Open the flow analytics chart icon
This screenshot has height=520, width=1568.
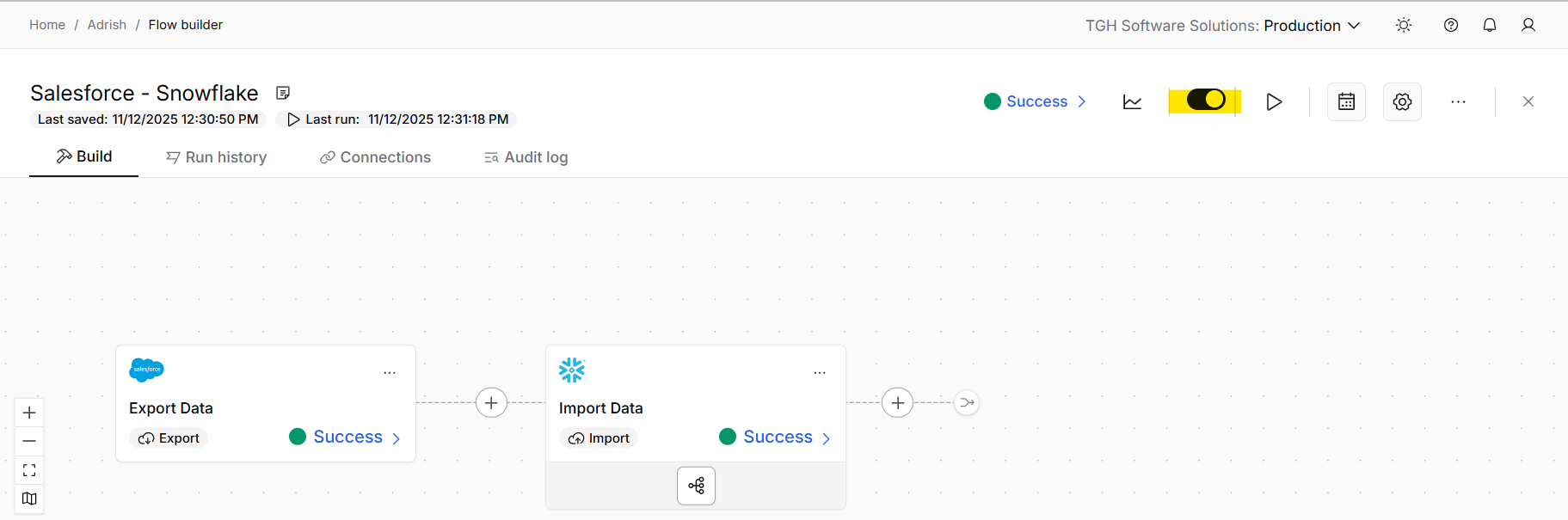(x=1132, y=101)
